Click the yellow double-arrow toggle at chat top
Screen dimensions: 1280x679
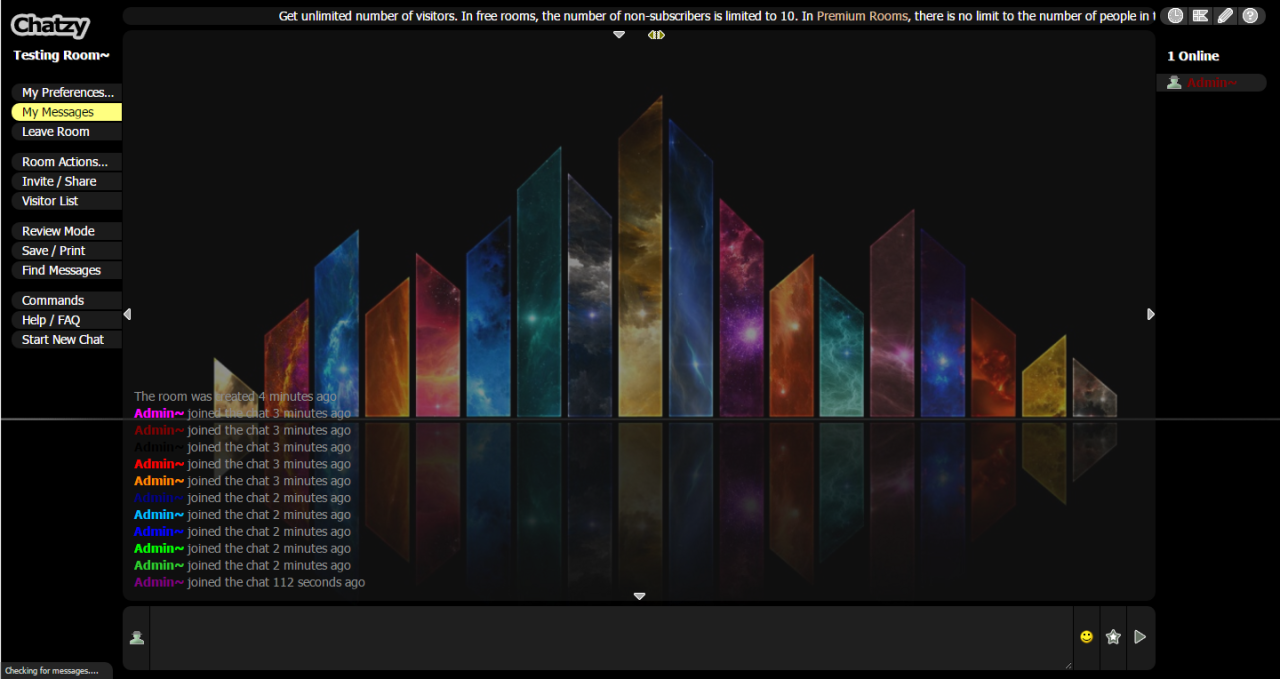656,35
